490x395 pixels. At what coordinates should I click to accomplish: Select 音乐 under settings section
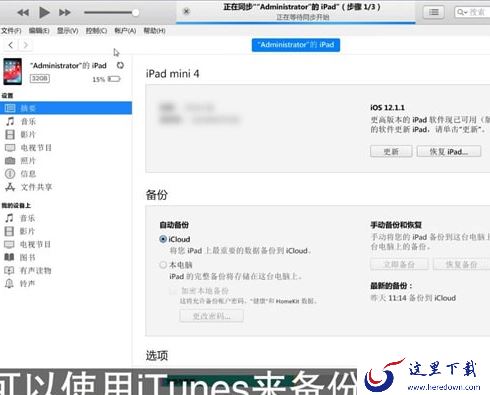tap(66, 121)
